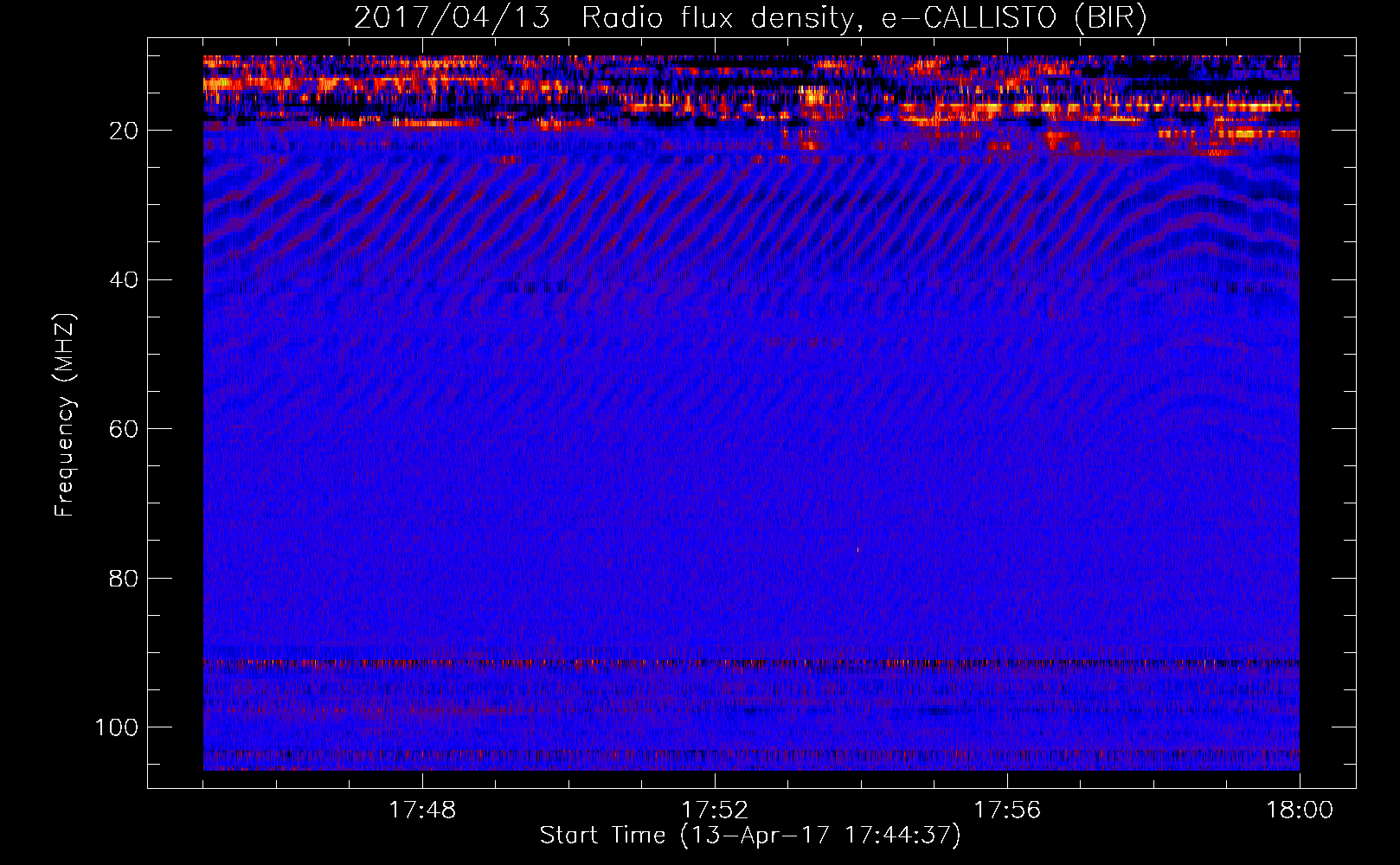The width and height of the screenshot is (1400, 865).
Task: Click the 18:00 time tick label
Action: [1300, 811]
